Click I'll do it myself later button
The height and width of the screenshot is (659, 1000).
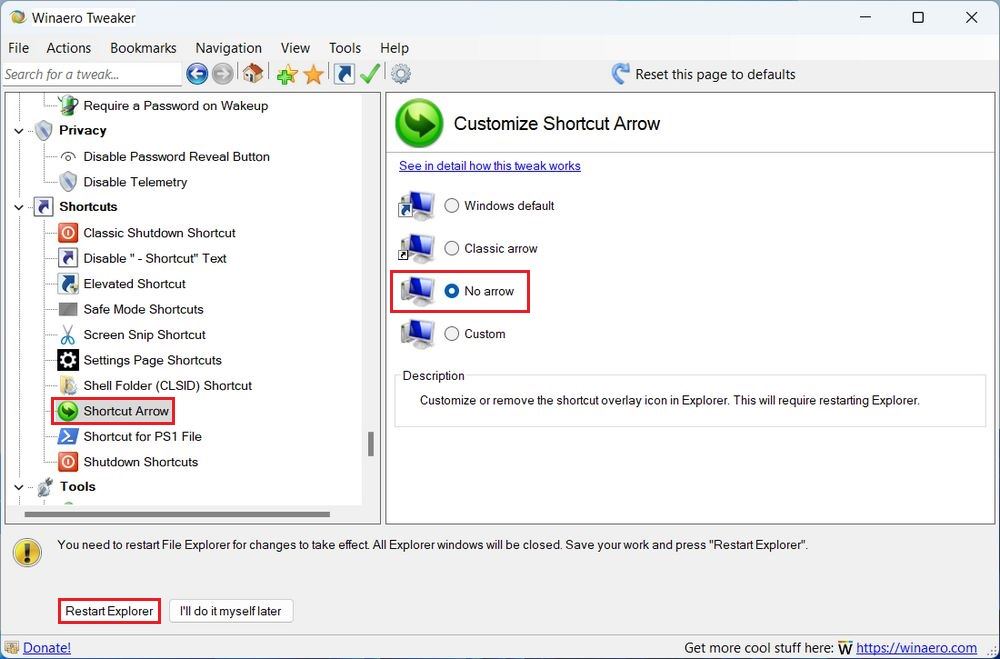click(231, 611)
